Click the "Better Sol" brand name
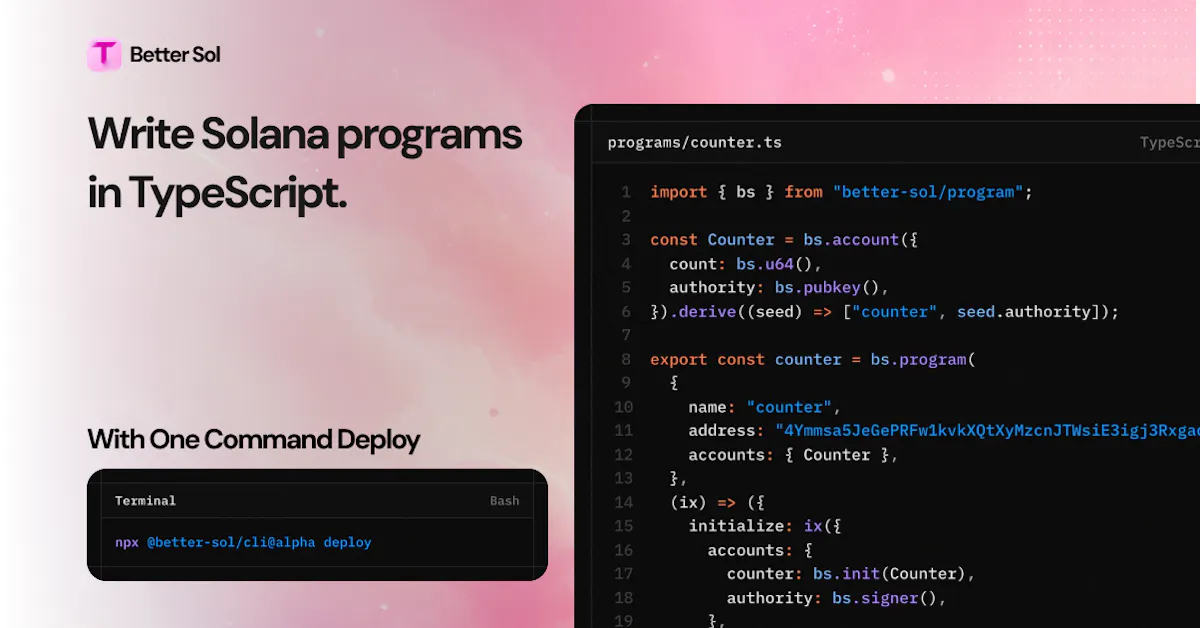1200x628 pixels. coord(175,55)
